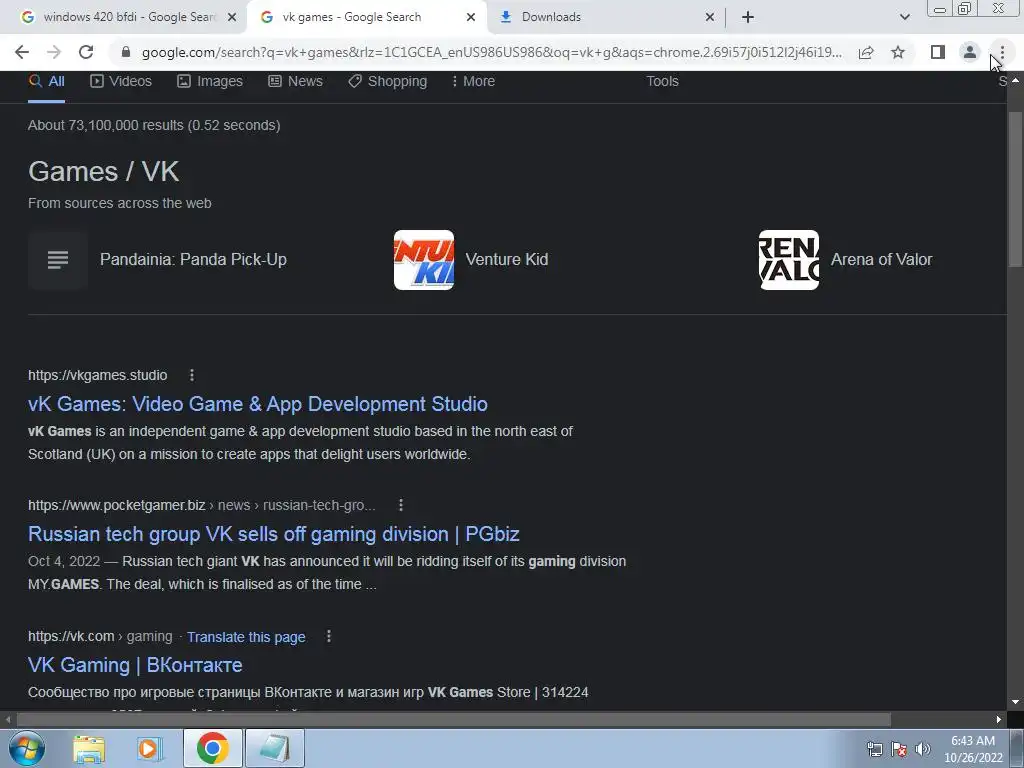
Task: Click the Arena of Valor thumbnail
Action: coord(789,260)
